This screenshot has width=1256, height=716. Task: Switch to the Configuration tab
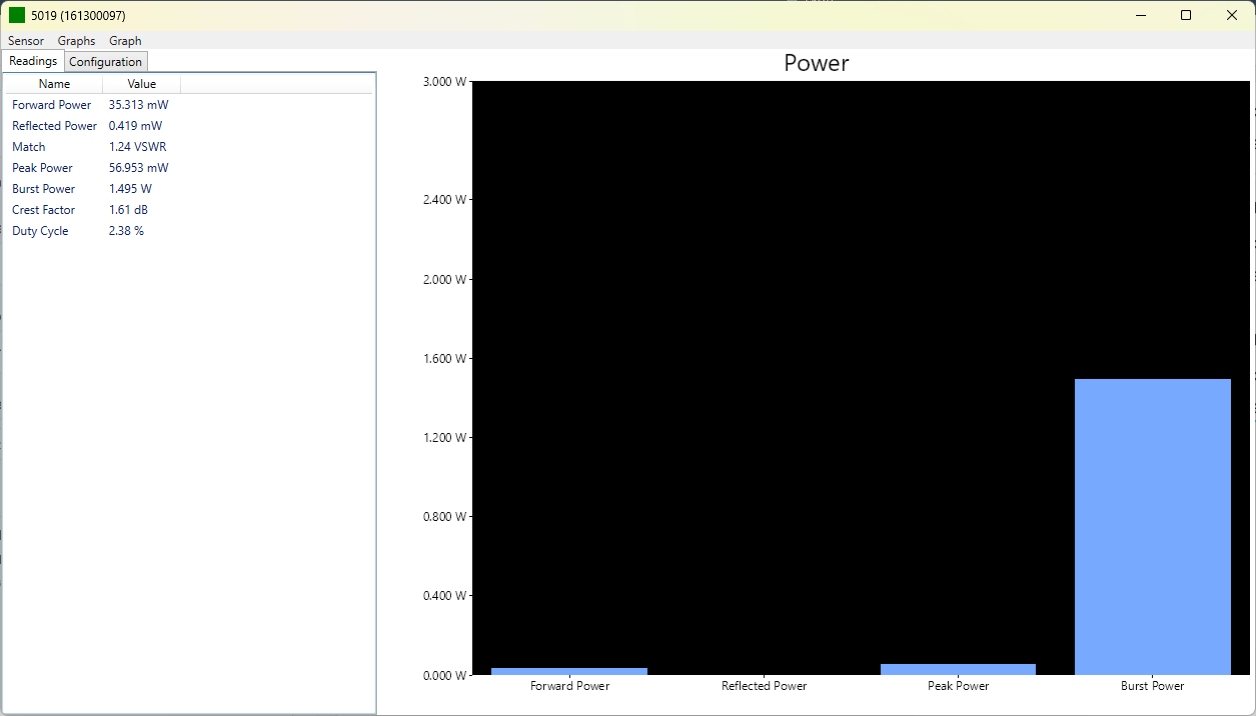click(105, 62)
